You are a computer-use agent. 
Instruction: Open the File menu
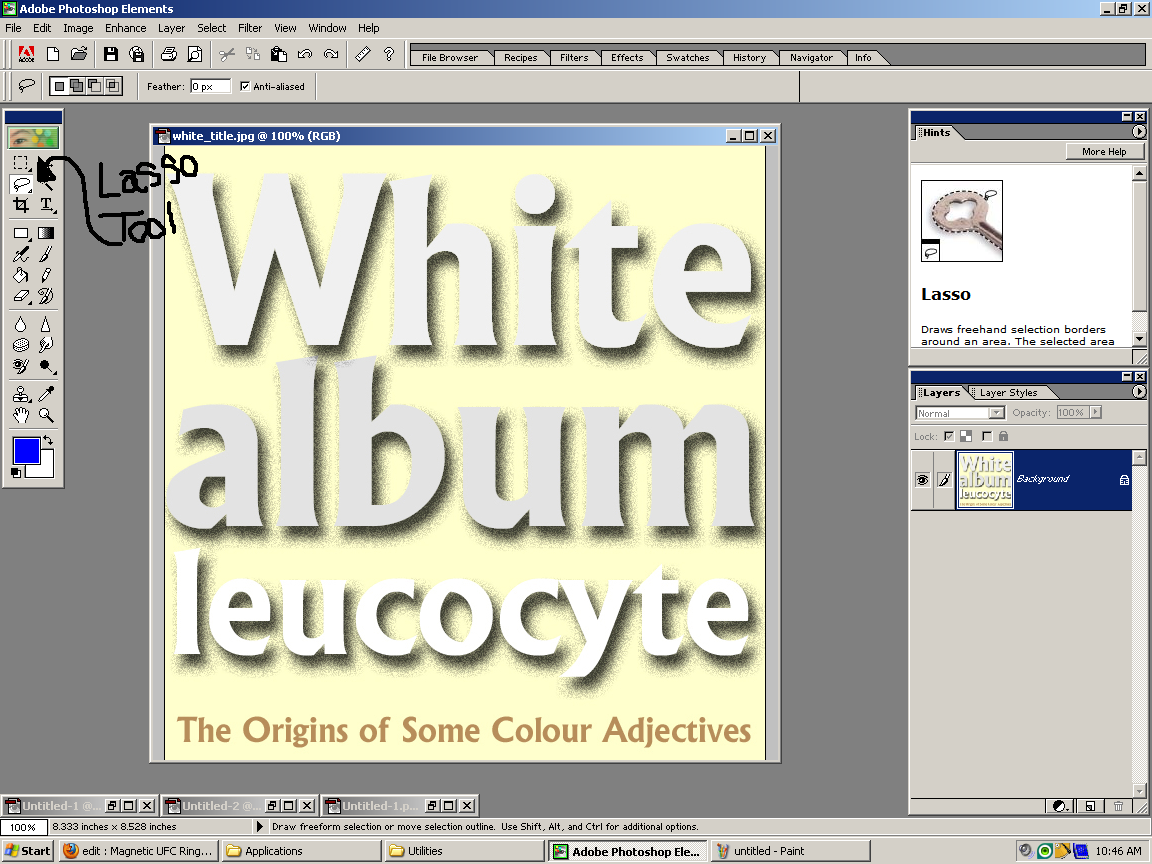[13, 28]
